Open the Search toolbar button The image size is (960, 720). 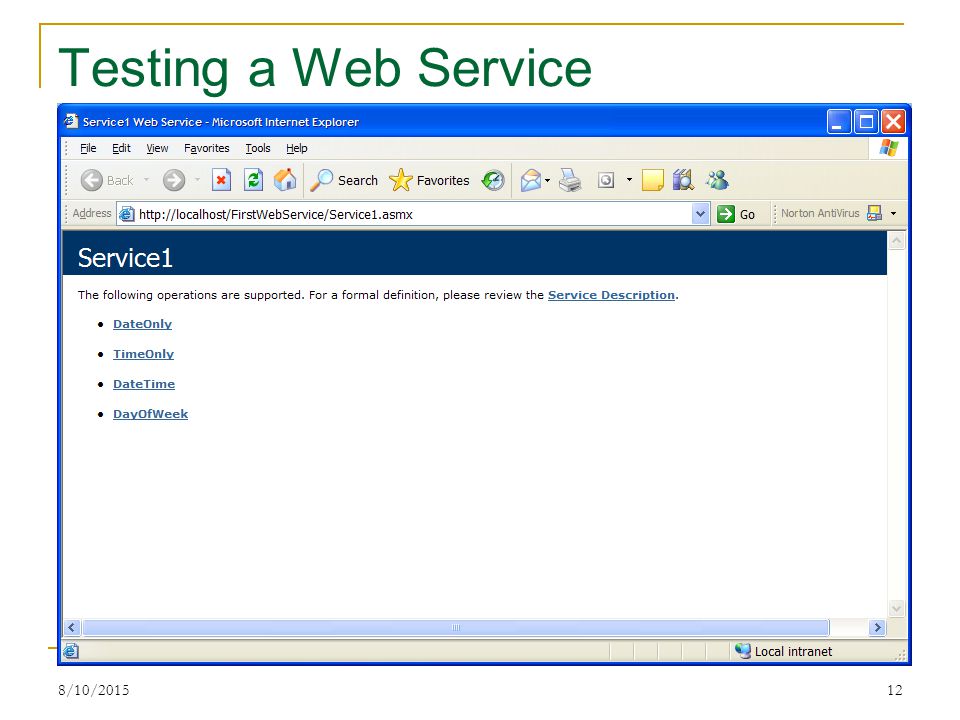343,180
